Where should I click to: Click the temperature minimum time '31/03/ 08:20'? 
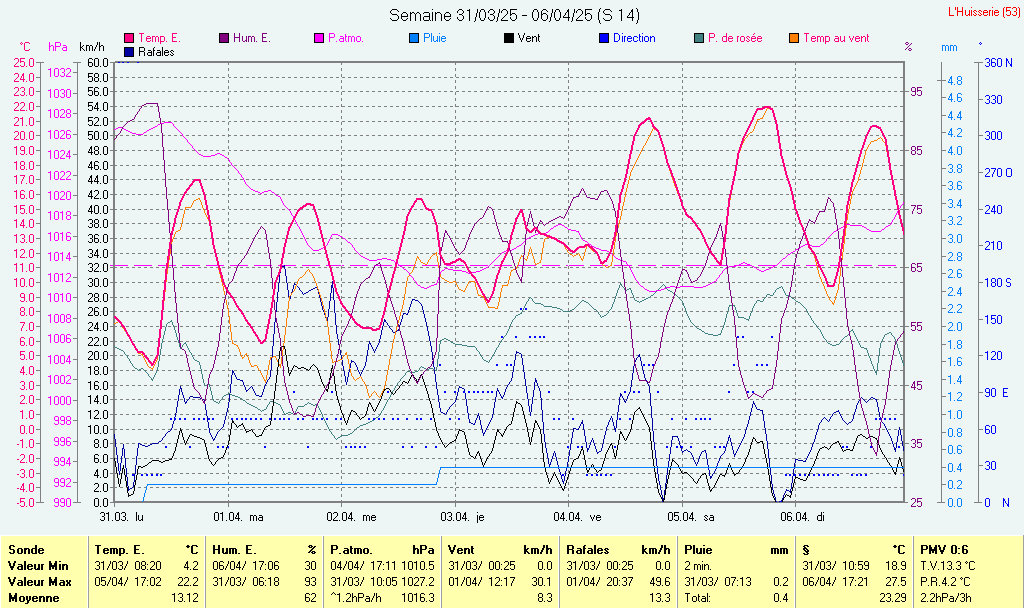click(128, 566)
